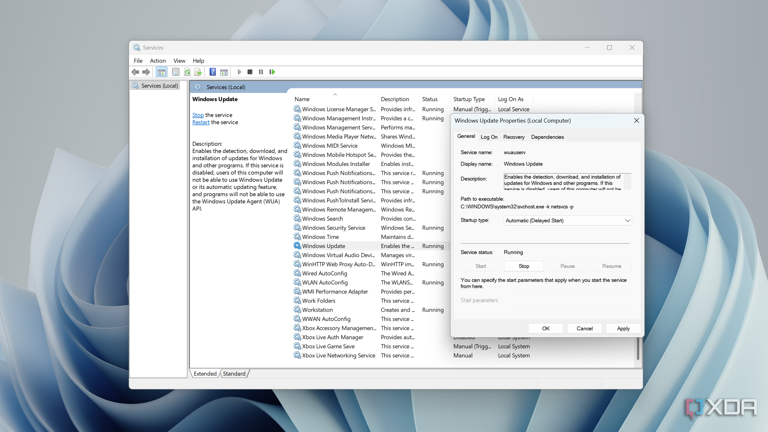The image size is (768, 432).
Task: Sort by the Status column header
Action: coord(434,99)
